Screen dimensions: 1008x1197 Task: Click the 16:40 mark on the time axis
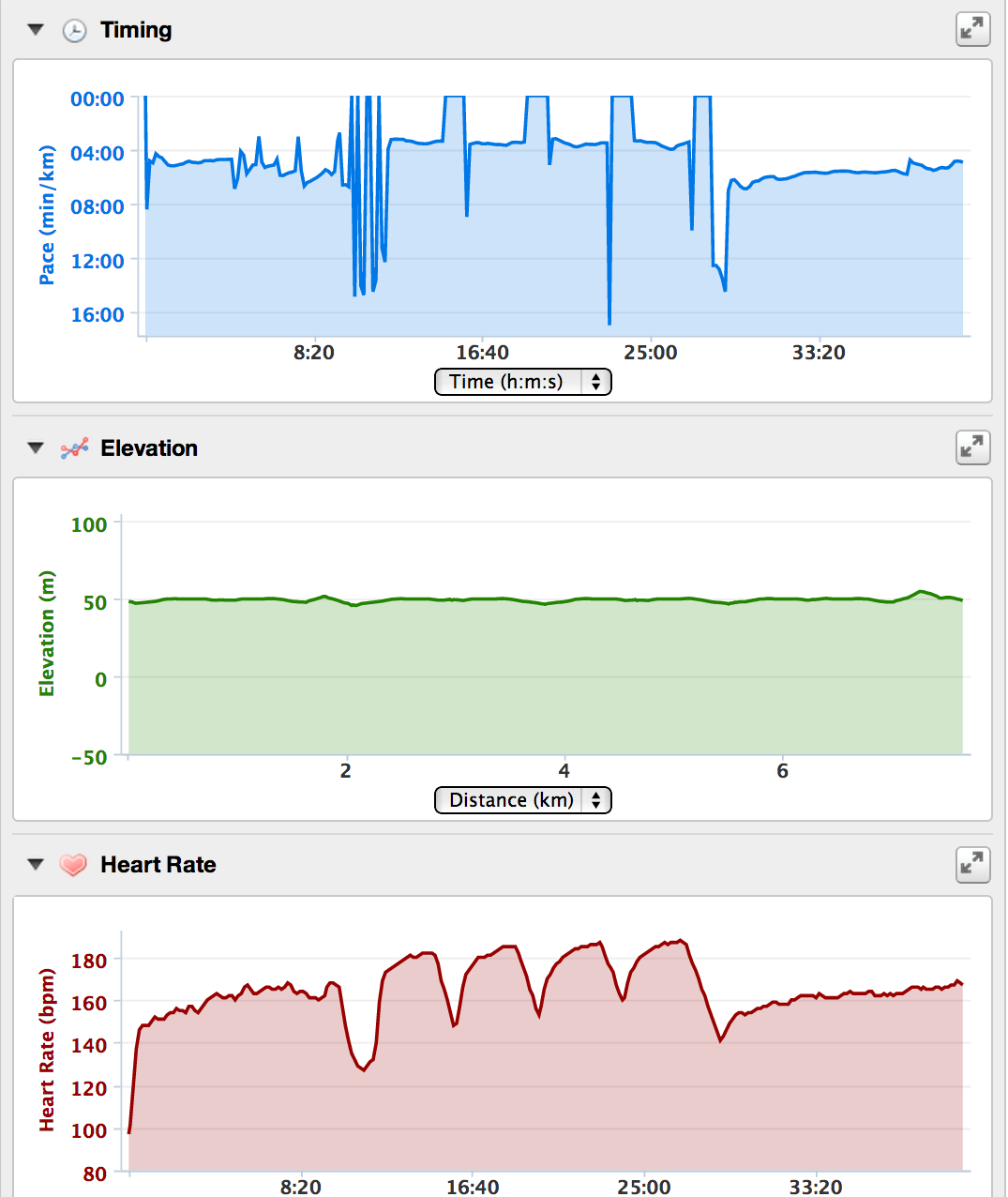tap(484, 353)
